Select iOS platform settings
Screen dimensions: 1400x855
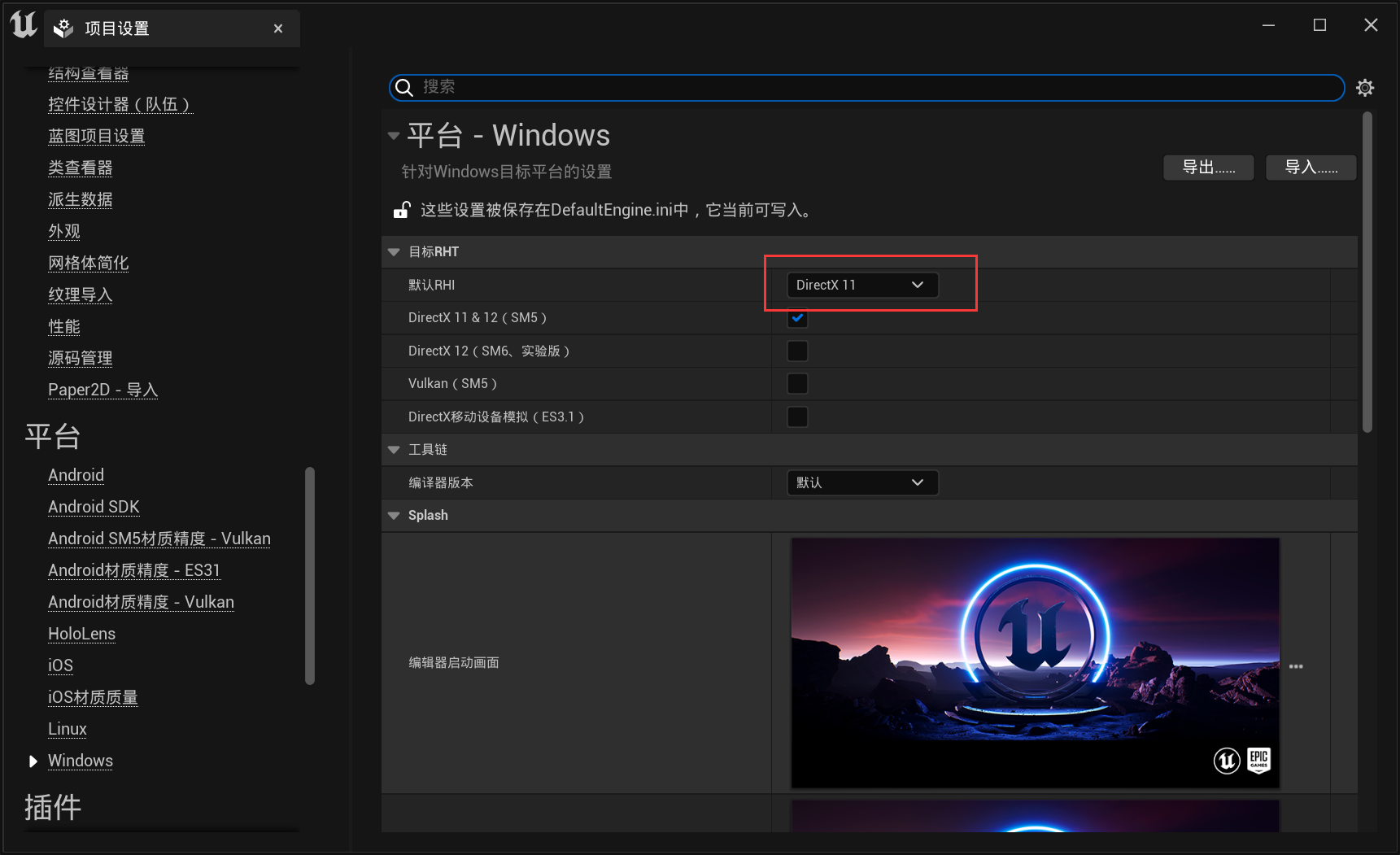point(60,665)
